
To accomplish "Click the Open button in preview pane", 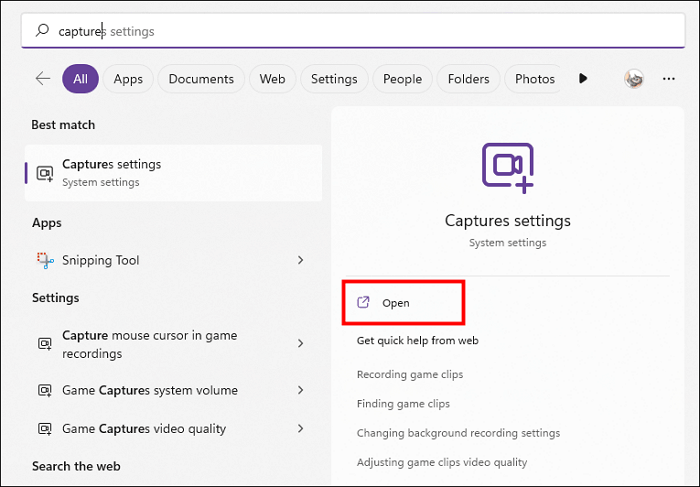I will click(x=404, y=303).
